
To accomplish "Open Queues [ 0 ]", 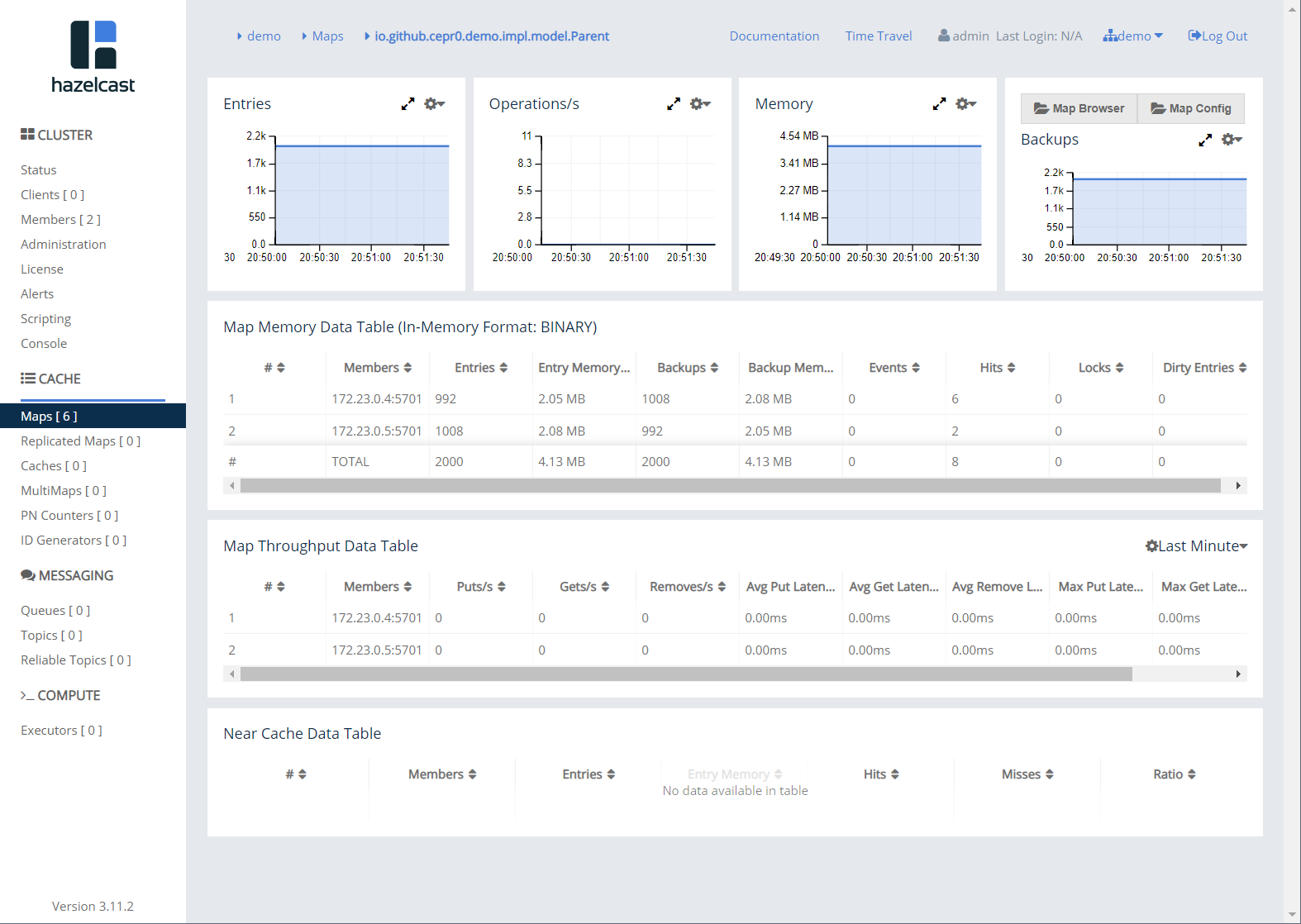I will pyautogui.click(x=55, y=611).
